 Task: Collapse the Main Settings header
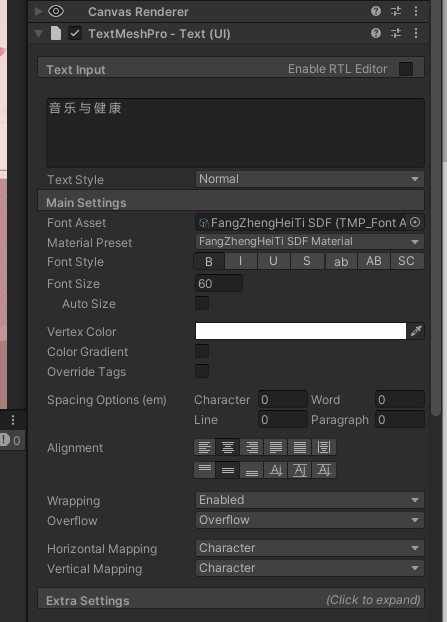click(231, 202)
